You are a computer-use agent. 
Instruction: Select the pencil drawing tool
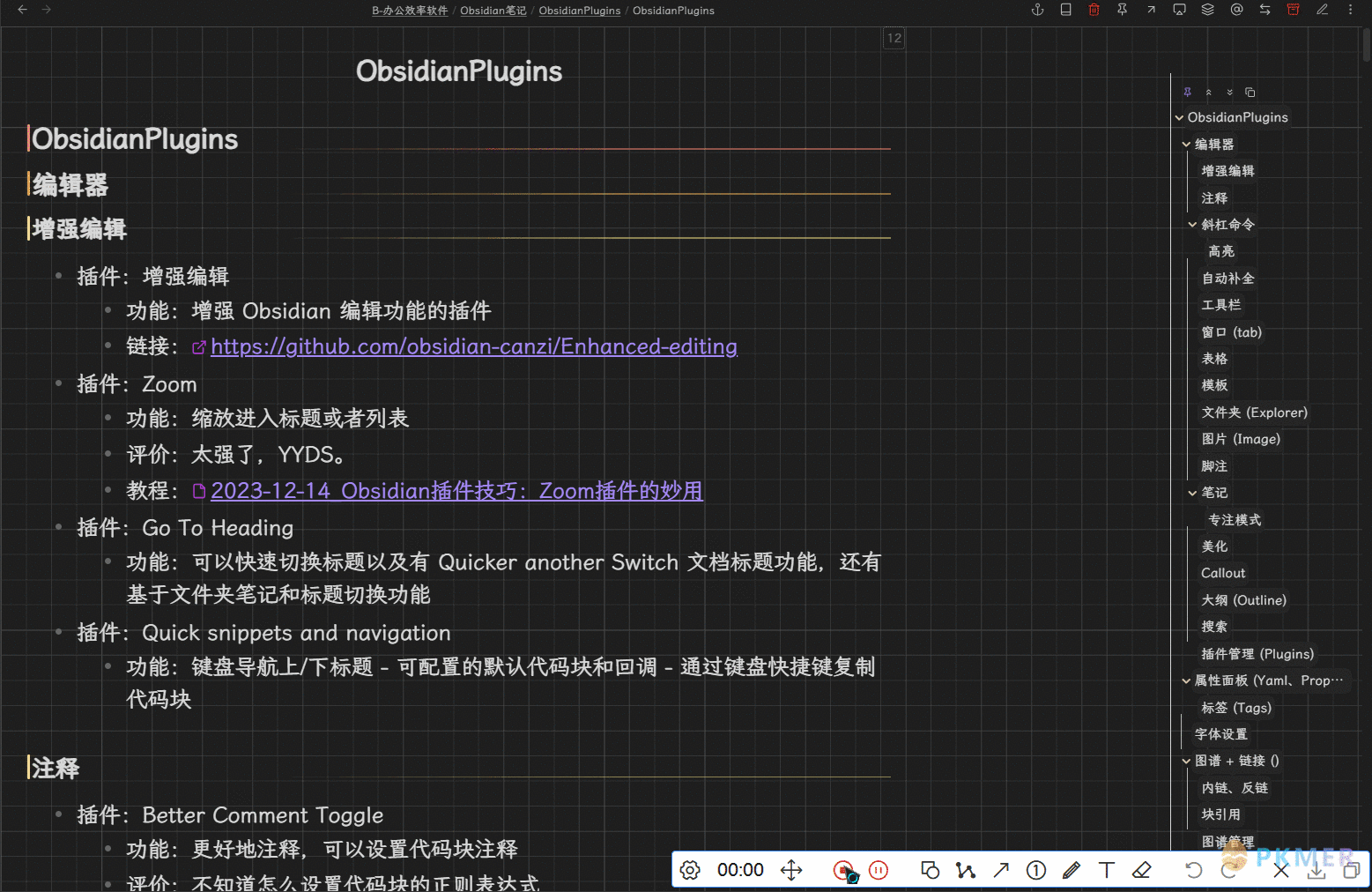click(1072, 870)
